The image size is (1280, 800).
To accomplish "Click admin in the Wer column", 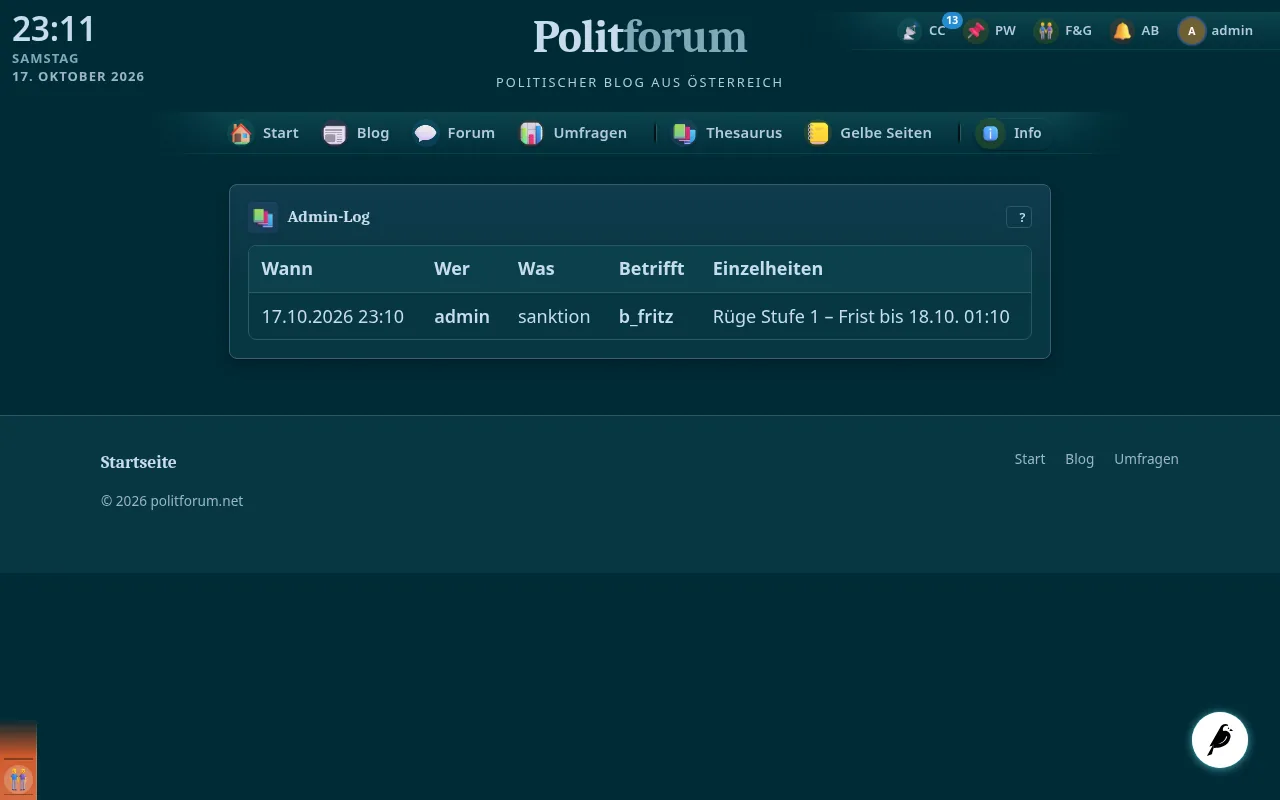I will tap(462, 317).
